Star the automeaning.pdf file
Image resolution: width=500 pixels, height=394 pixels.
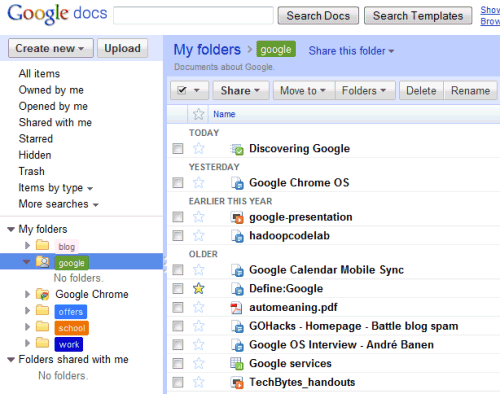pos(199,307)
